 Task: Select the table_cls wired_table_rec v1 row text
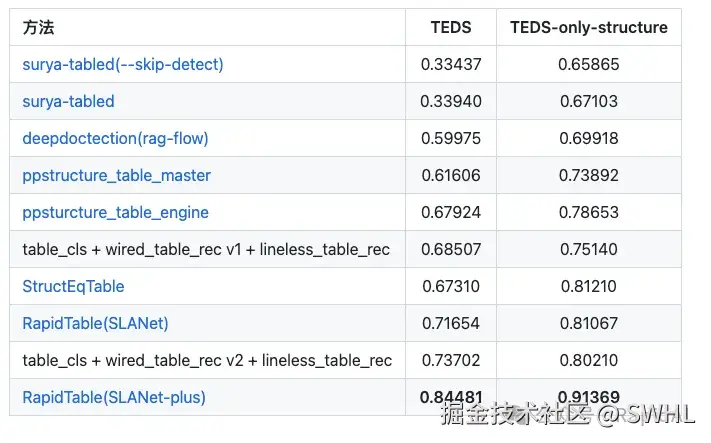(206, 250)
